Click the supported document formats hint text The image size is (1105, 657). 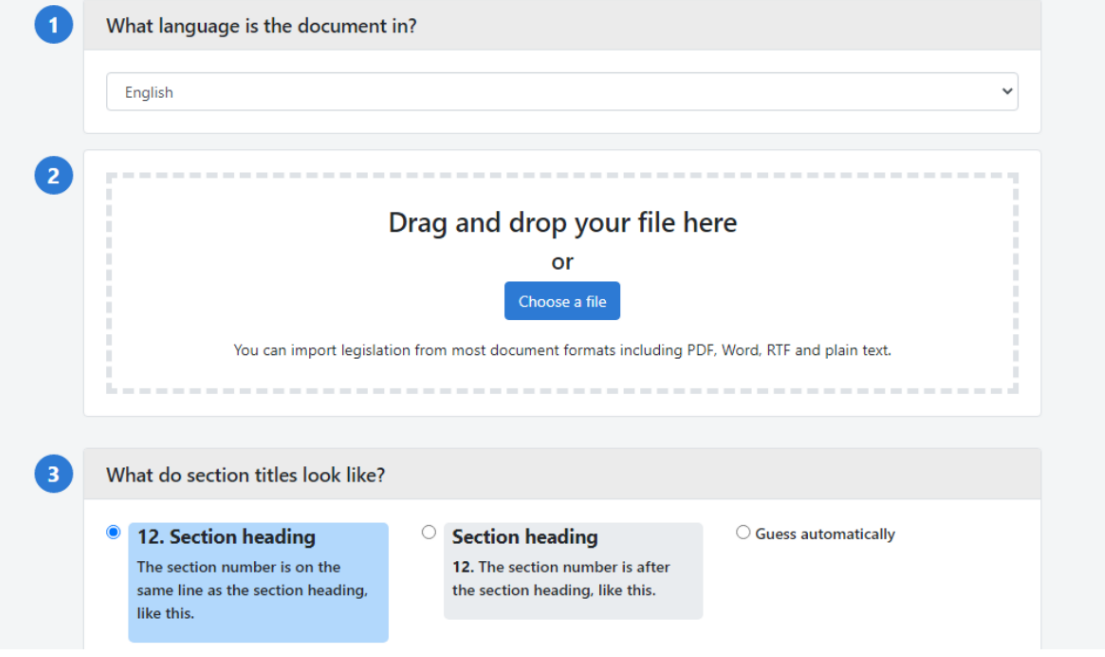pos(562,350)
